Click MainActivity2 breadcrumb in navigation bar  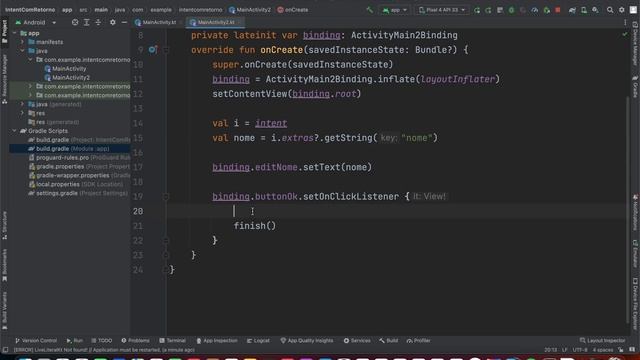pos(250,10)
